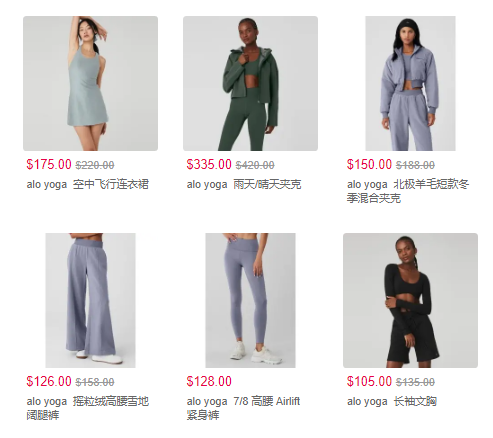
Task: Select the $126.00 sale price
Action: coord(49,382)
